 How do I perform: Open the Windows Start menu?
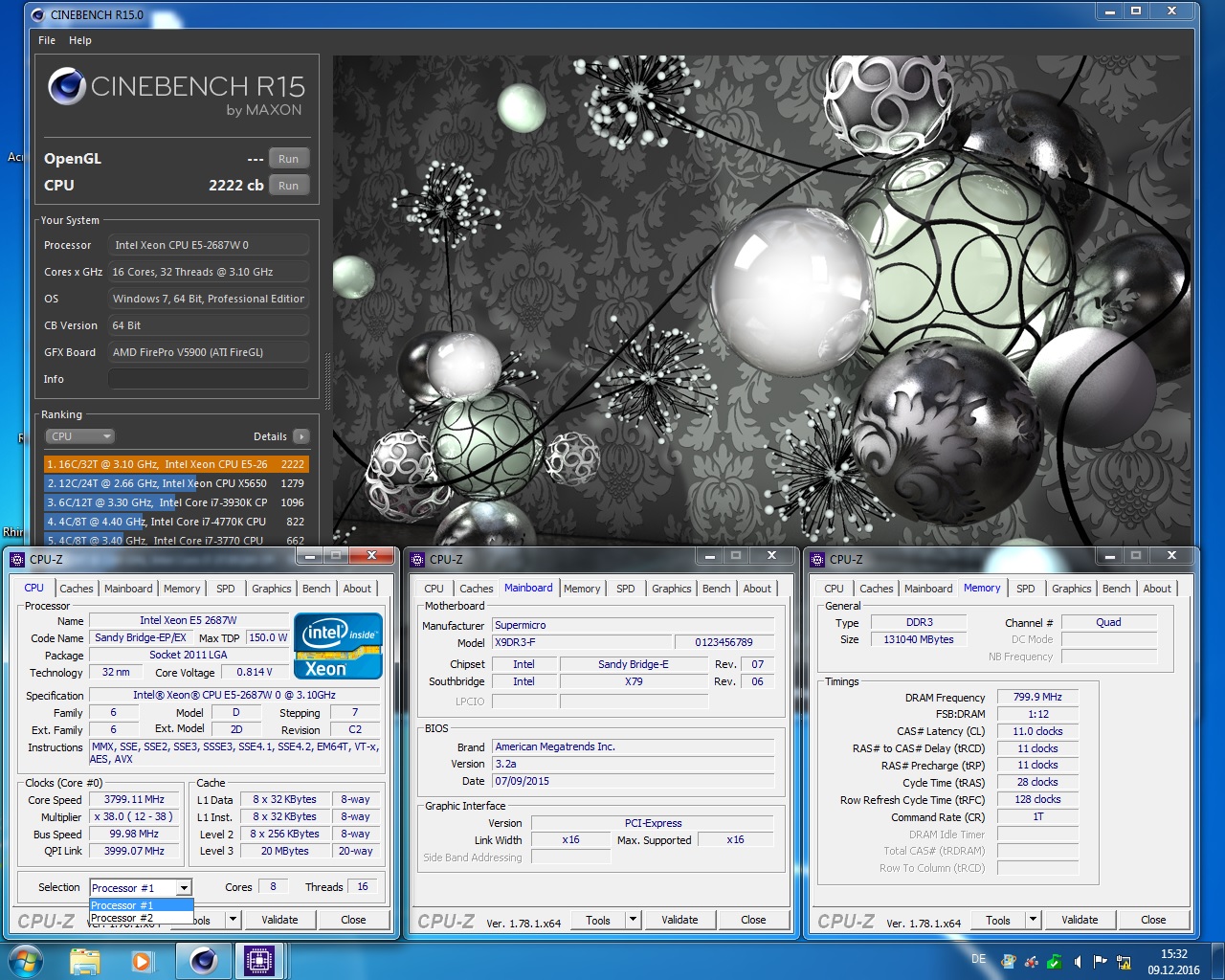click(26, 960)
